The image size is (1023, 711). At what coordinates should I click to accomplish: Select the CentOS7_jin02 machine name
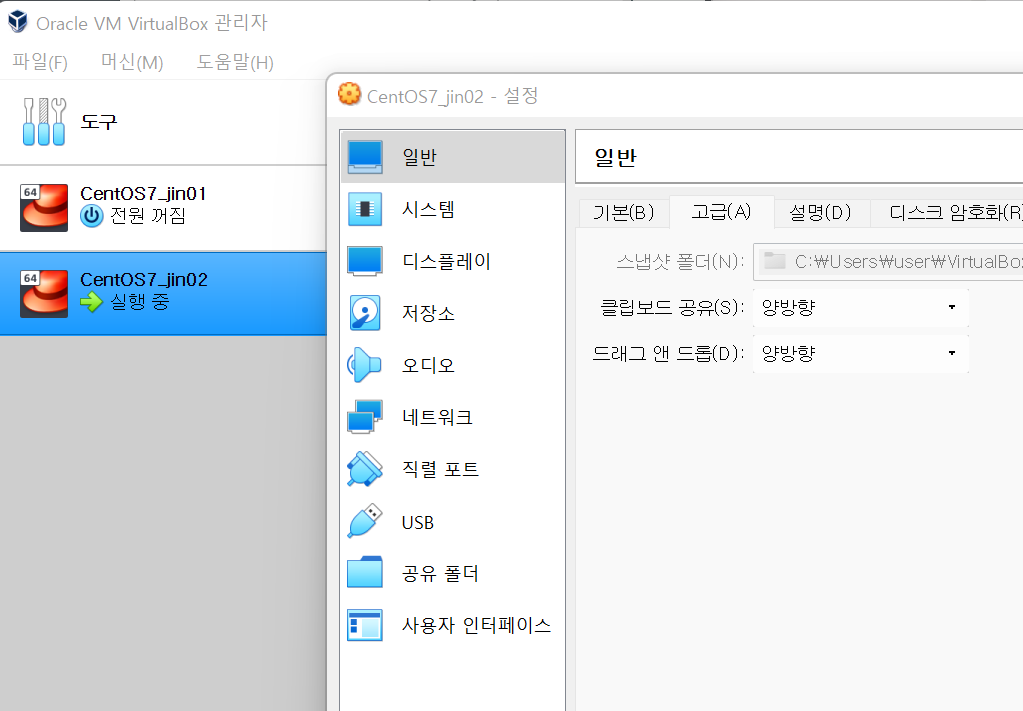144,280
